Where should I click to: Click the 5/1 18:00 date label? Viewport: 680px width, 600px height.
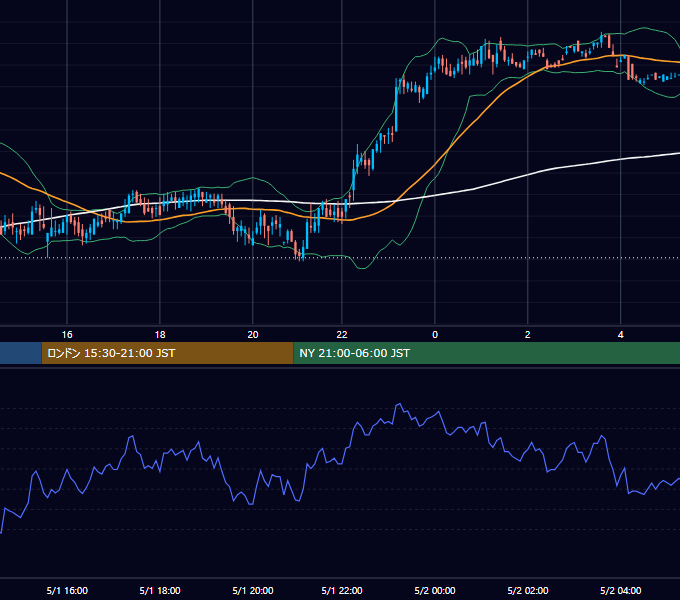pos(160,590)
